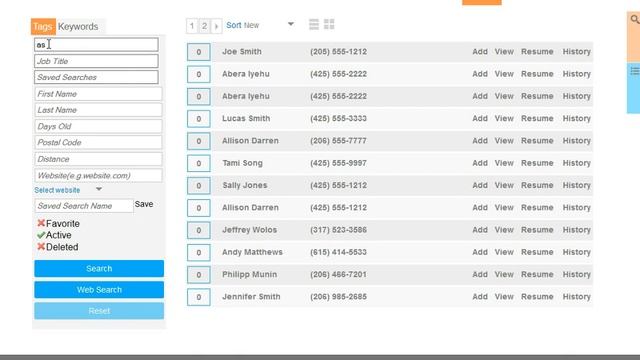Image resolution: width=640 pixels, height=360 pixels.
Task: Open History for Sally Jones
Action: point(577,185)
